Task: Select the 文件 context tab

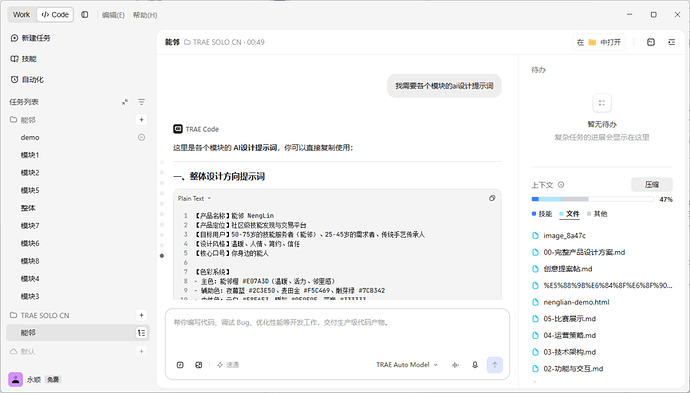Action: tap(569, 214)
